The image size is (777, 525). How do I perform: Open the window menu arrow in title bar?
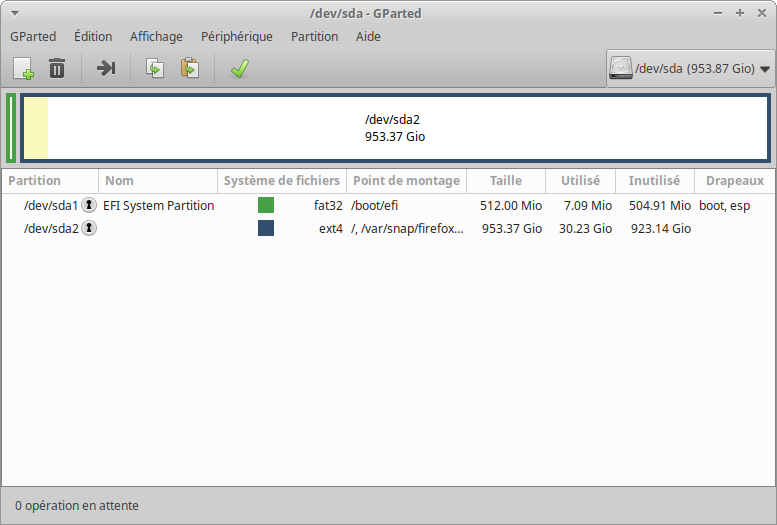[x=15, y=13]
